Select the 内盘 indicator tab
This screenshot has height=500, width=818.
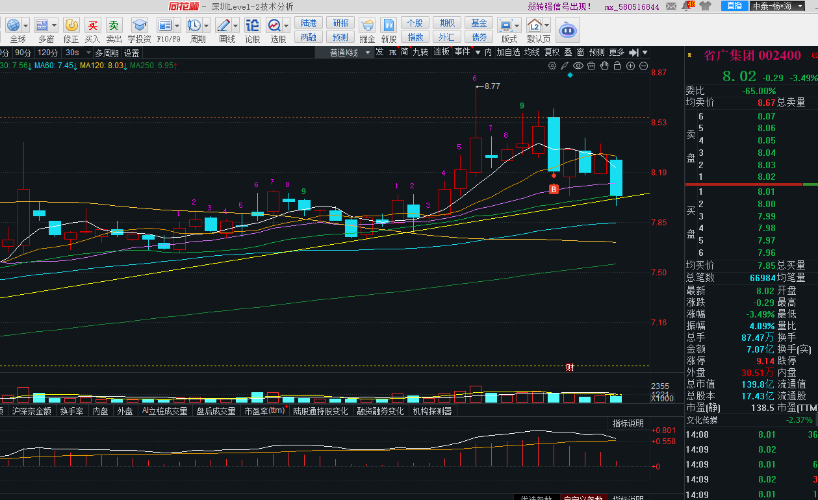tap(100, 411)
